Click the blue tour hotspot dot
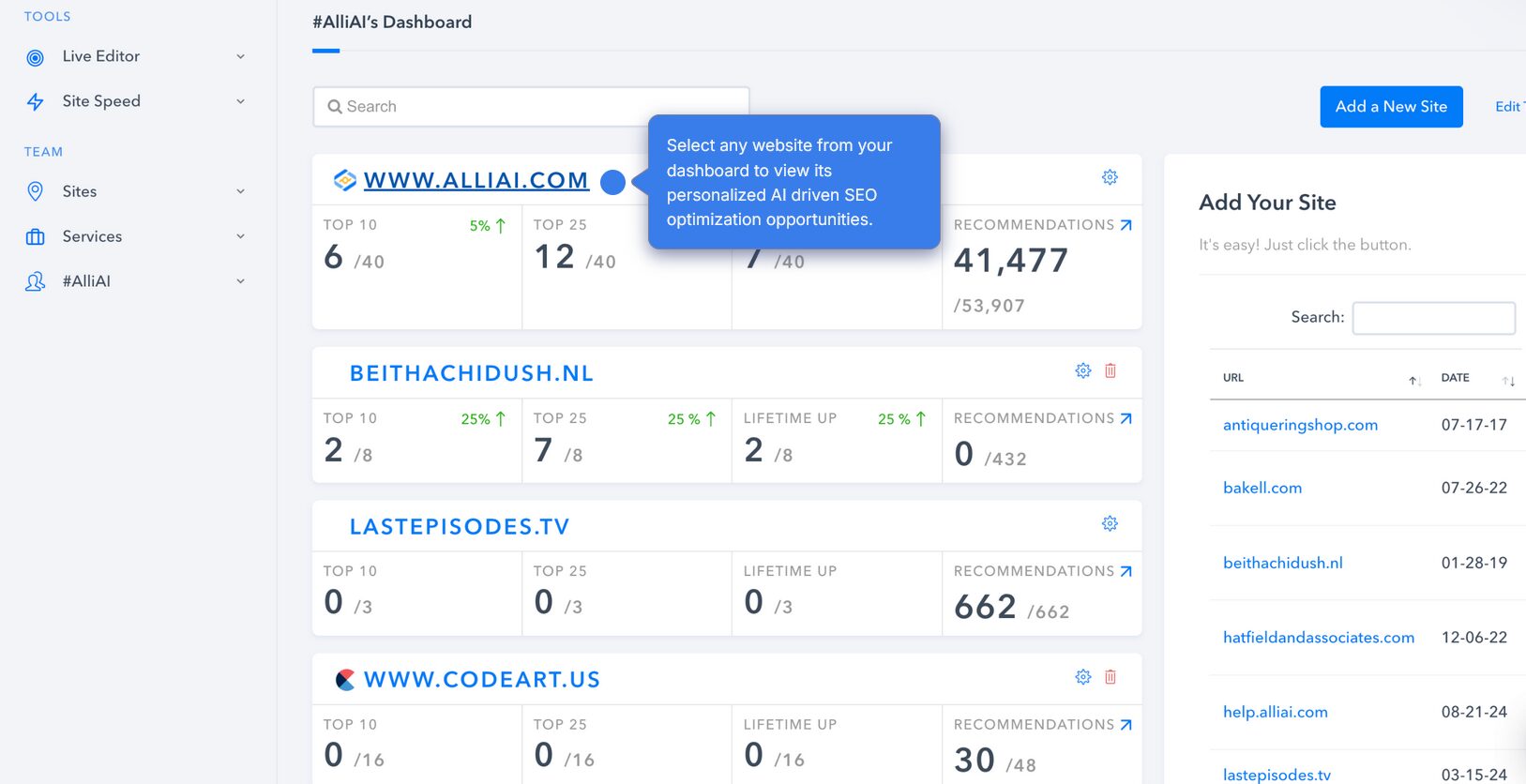 [612, 182]
